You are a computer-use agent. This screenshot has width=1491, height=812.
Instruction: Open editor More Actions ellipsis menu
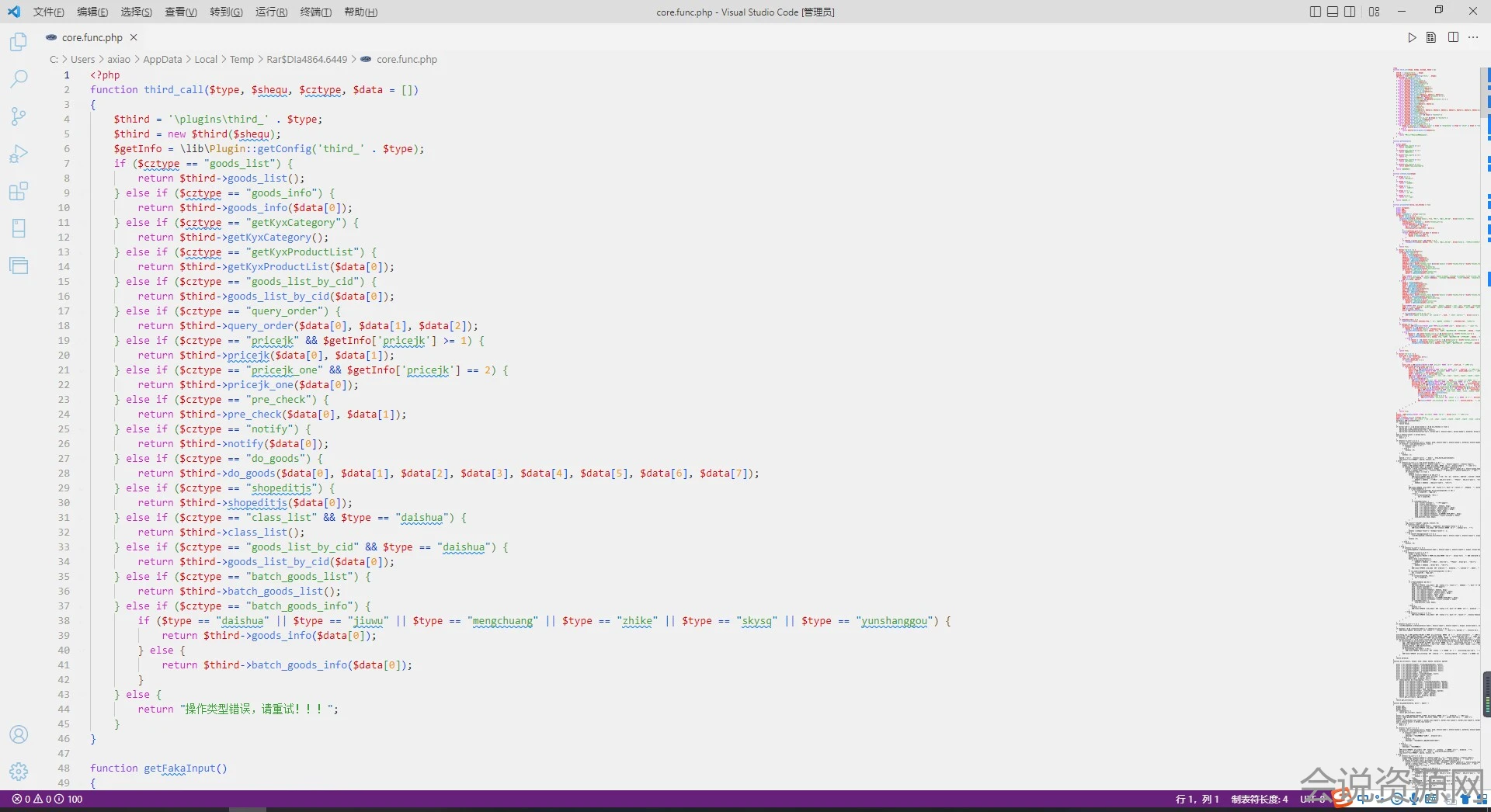pos(1473,37)
